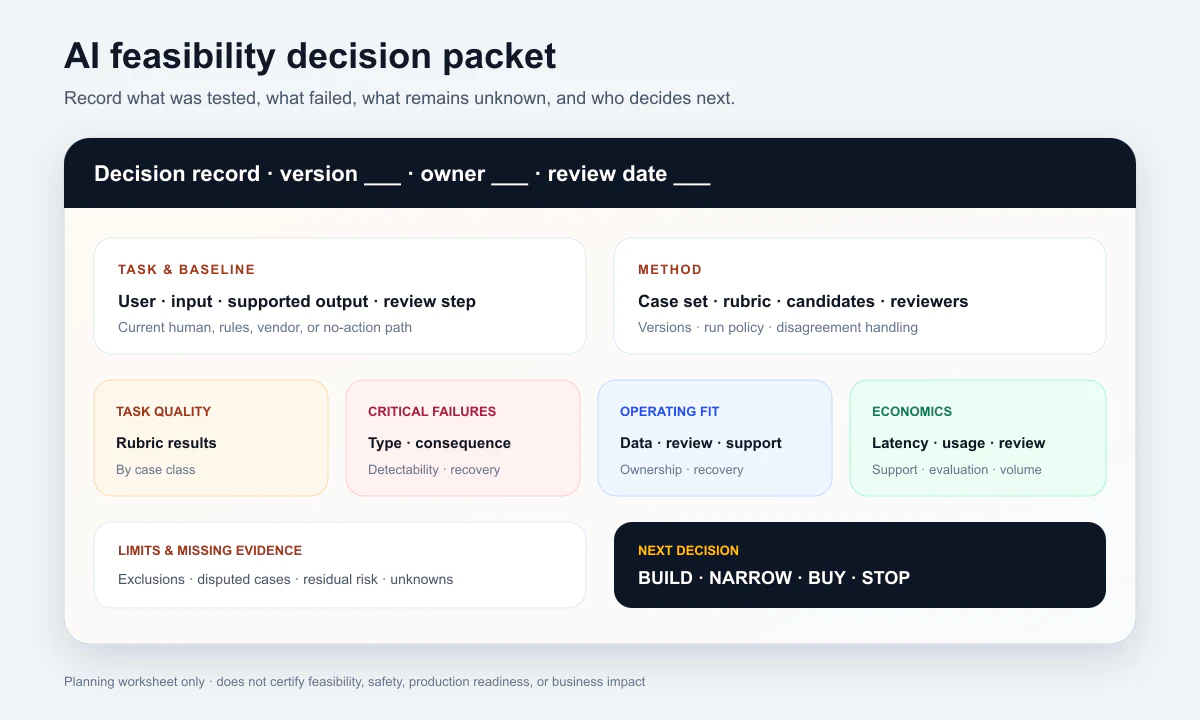Viewport: 1200px width, 720px height.
Task: Select the 'ECONOMICS' label
Action: 912,411
